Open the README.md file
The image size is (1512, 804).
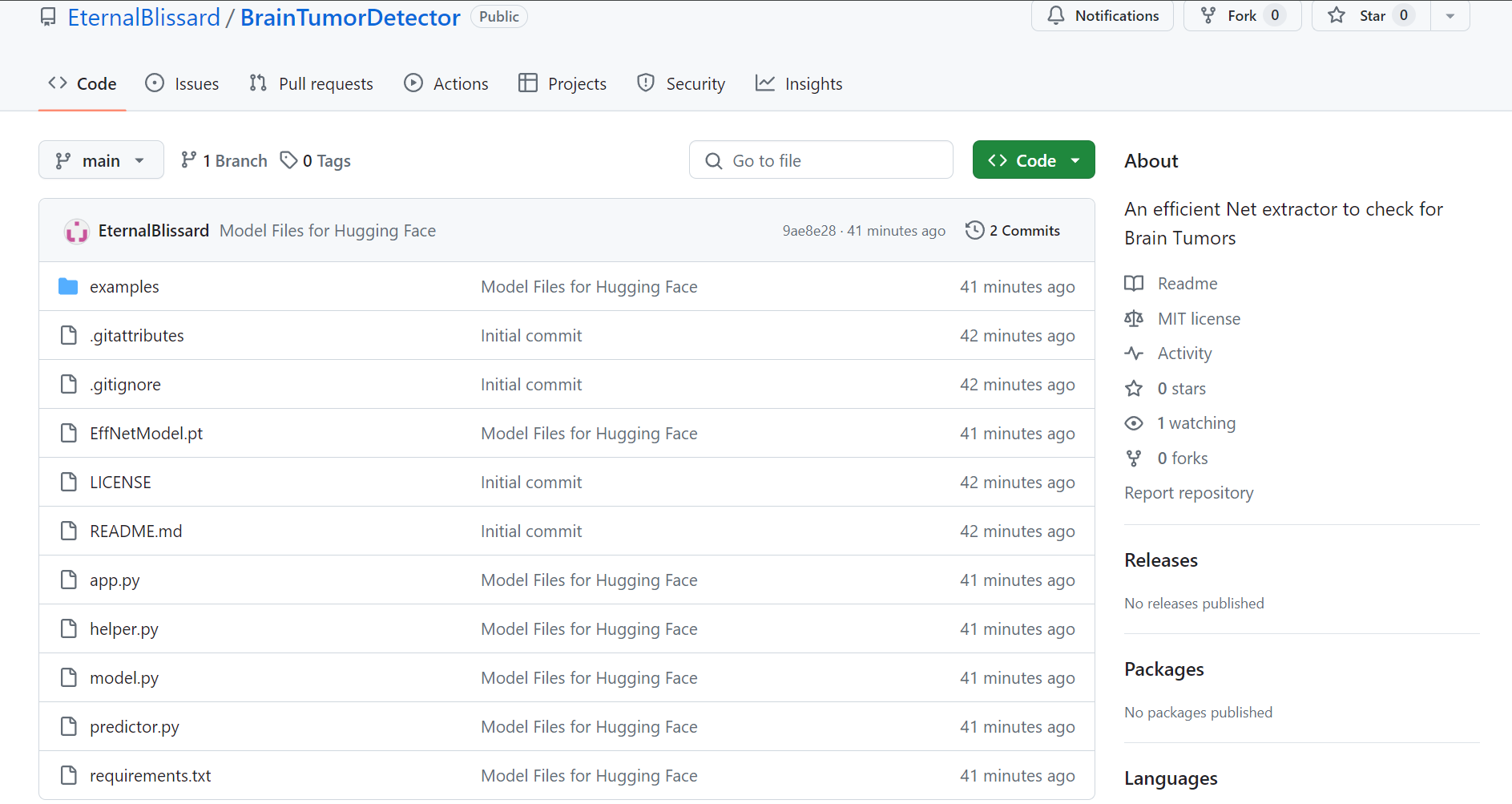coord(136,531)
